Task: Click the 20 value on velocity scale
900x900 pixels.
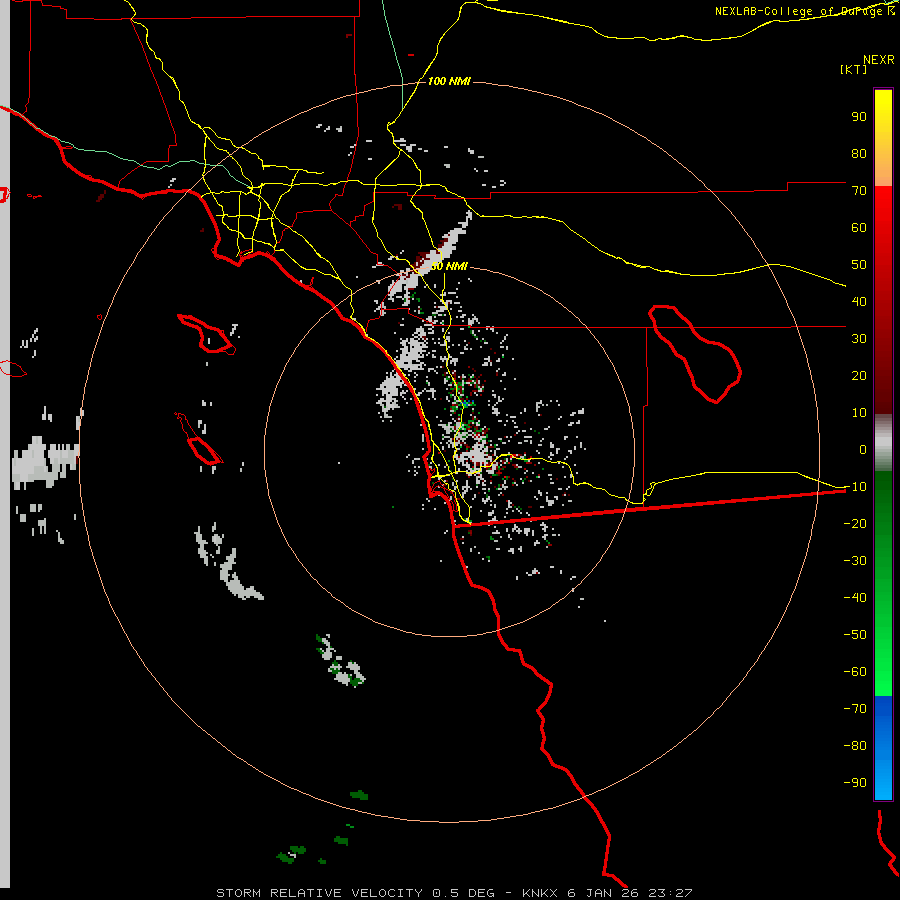Action: coord(859,375)
